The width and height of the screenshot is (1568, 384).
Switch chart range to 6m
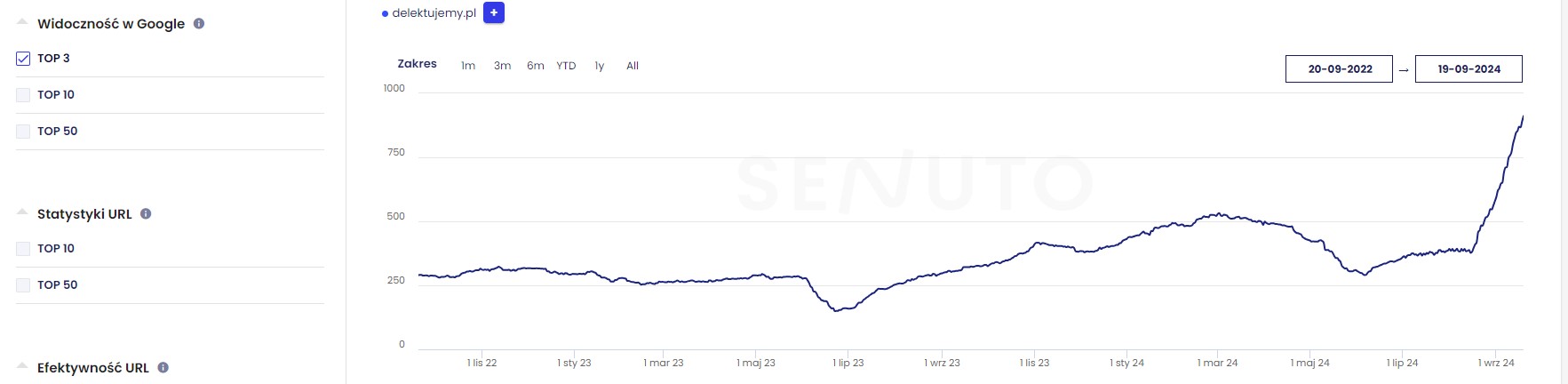[x=535, y=66]
